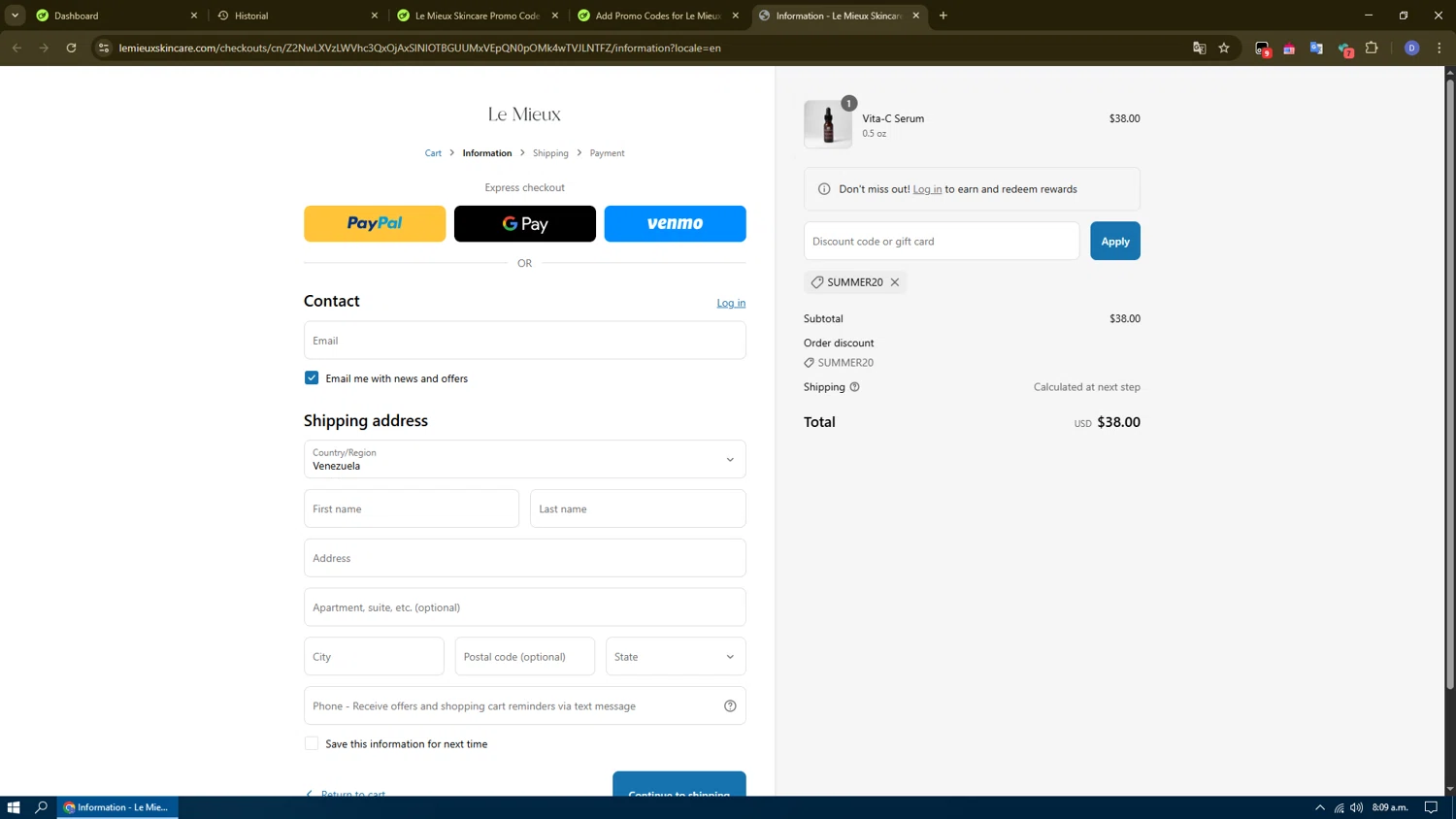The width and height of the screenshot is (1456, 819).
Task: View site information icon in address bar
Action: click(104, 48)
